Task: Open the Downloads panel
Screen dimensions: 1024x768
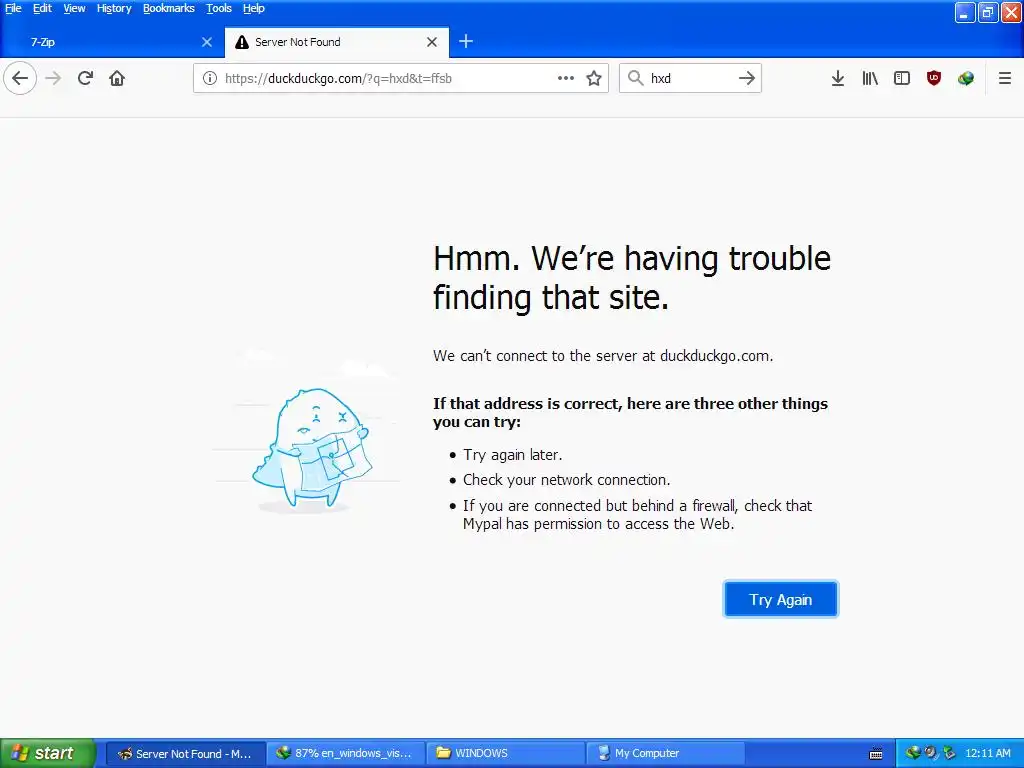Action: [x=838, y=78]
